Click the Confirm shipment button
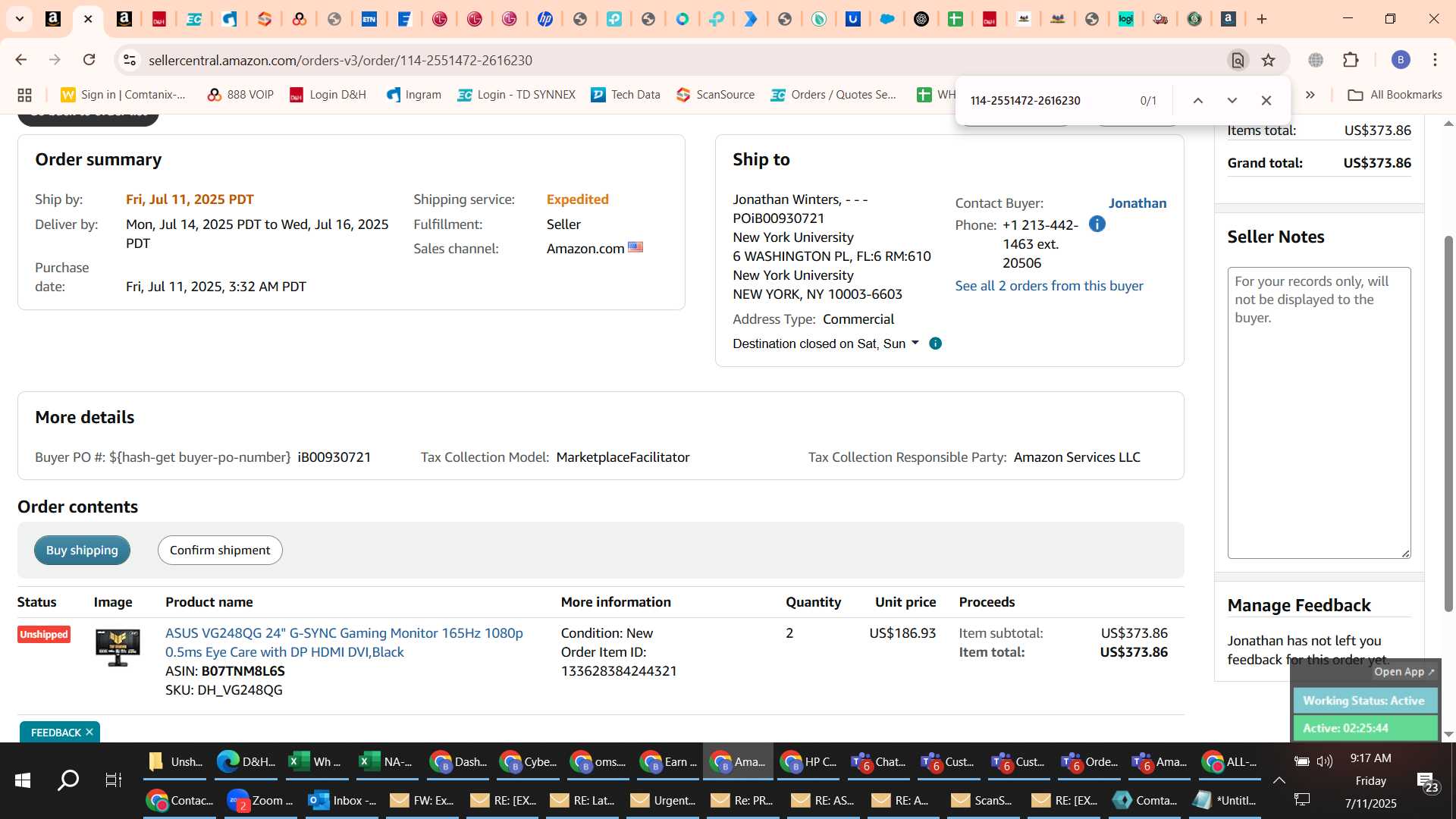1456x819 pixels. [x=220, y=550]
